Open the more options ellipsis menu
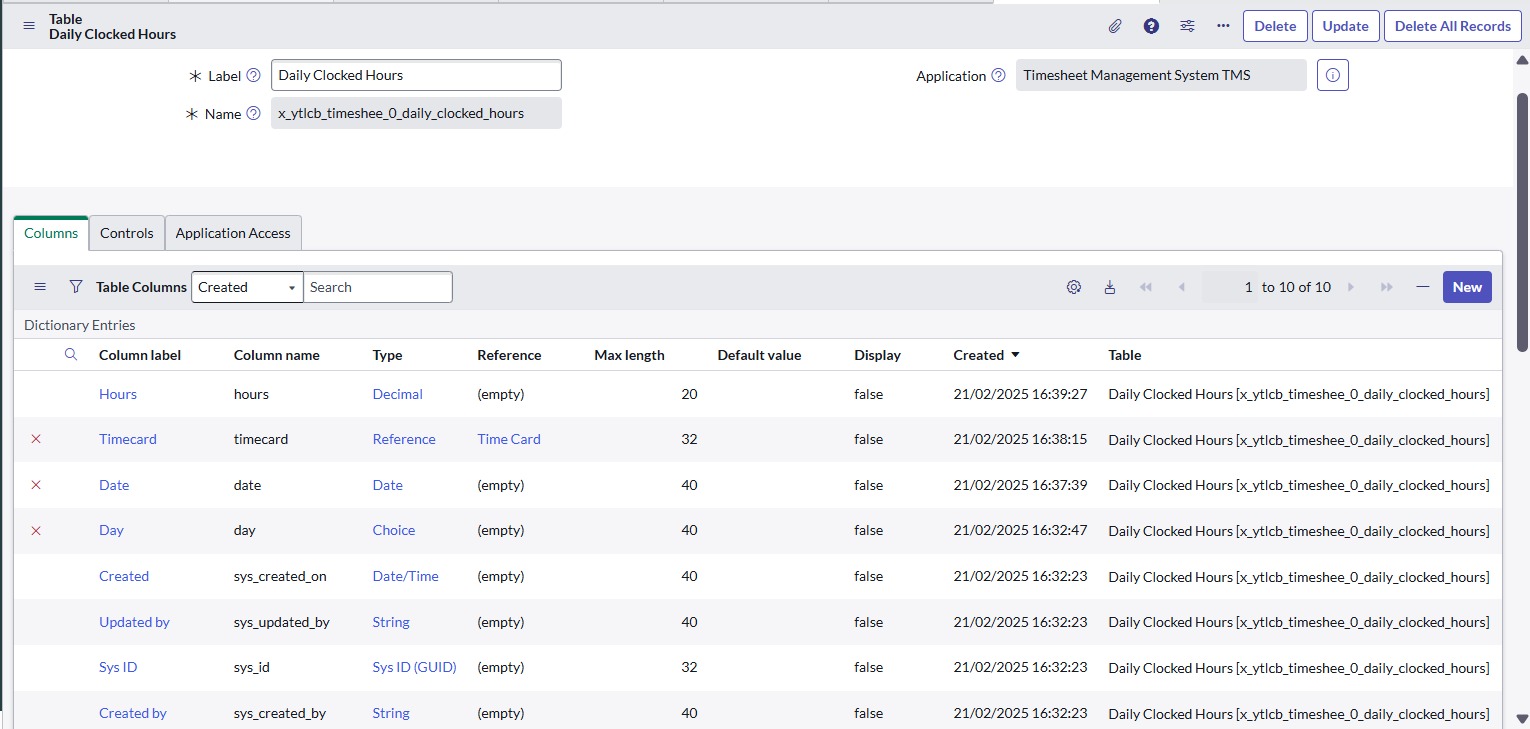This screenshot has width=1530, height=729. (x=1223, y=26)
